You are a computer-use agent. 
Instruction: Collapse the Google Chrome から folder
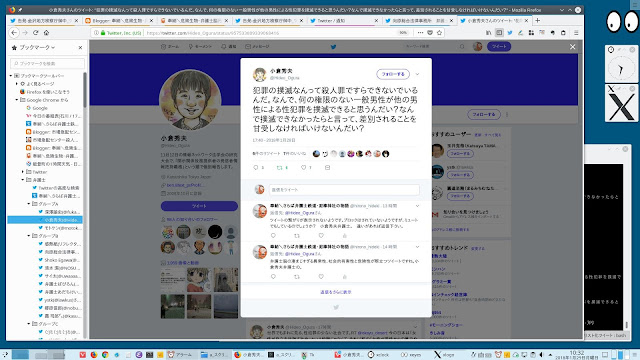17,100
